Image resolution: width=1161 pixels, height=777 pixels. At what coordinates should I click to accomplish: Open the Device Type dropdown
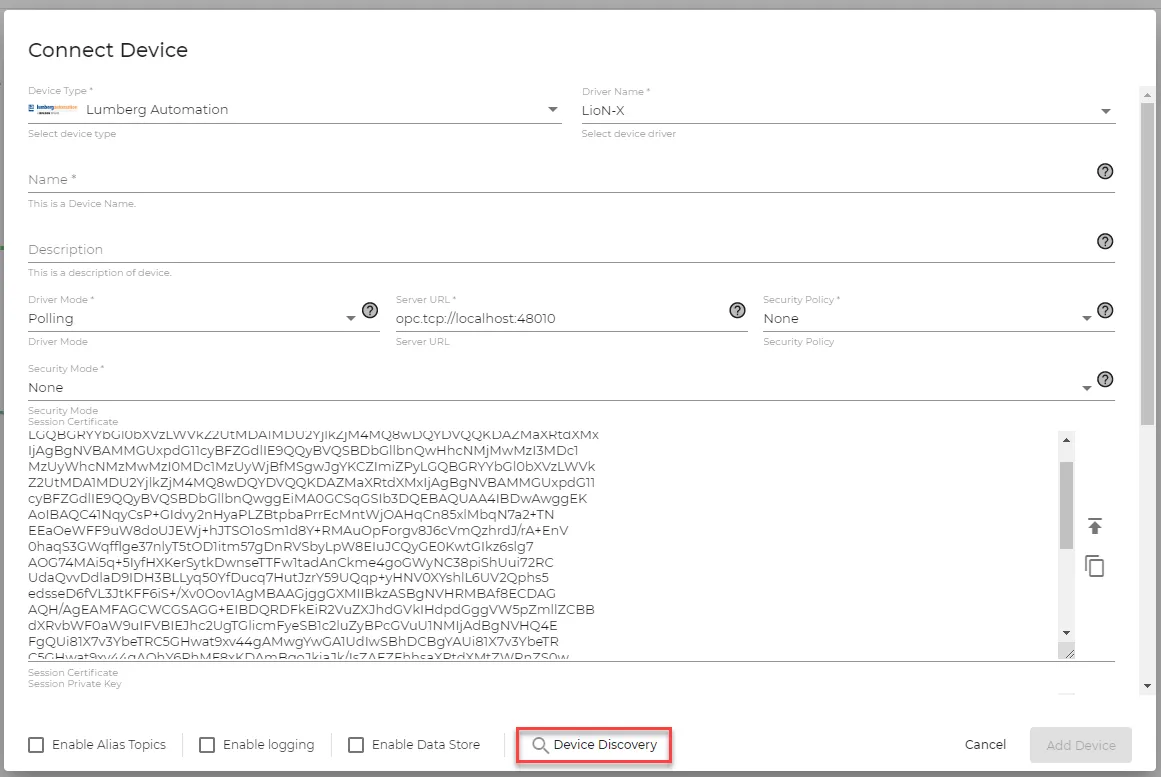tap(295, 110)
